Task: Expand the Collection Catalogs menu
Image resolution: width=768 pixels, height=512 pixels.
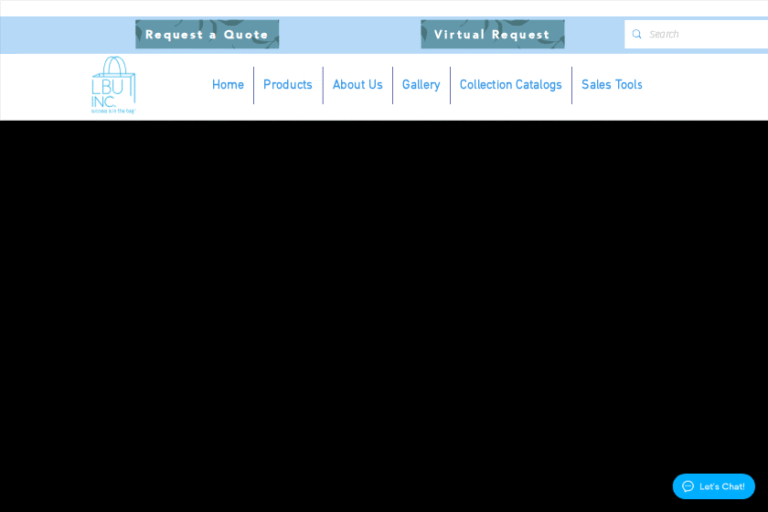Action: point(510,85)
